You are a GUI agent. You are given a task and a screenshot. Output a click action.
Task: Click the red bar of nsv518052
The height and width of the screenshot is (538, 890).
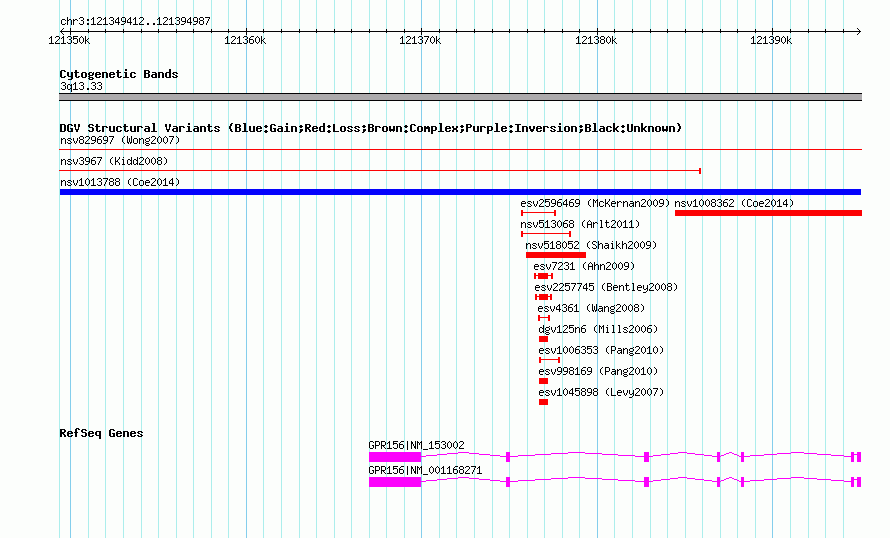click(556, 255)
